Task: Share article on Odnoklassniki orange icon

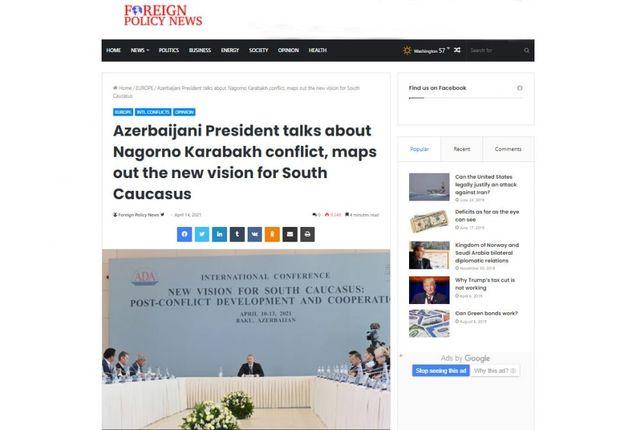Action: click(x=272, y=235)
